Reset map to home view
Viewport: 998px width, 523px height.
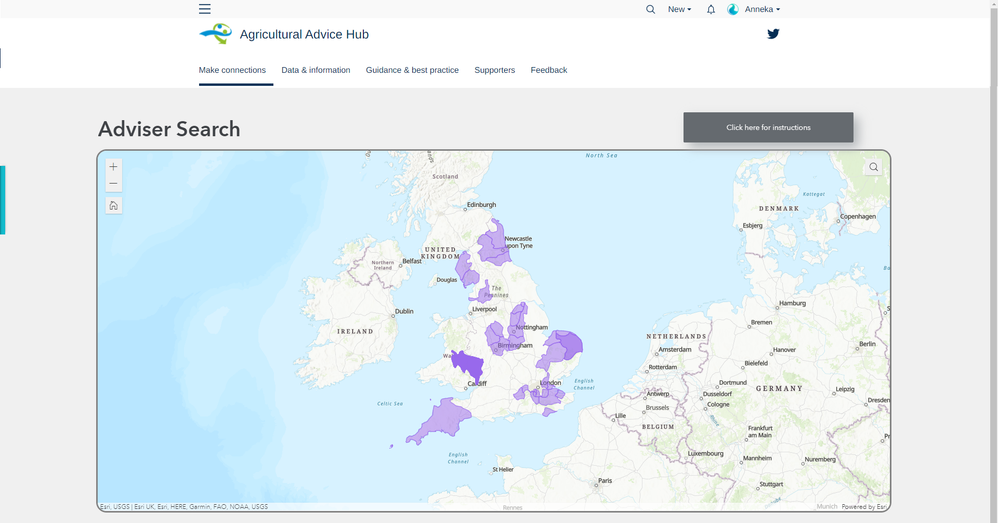tap(114, 206)
